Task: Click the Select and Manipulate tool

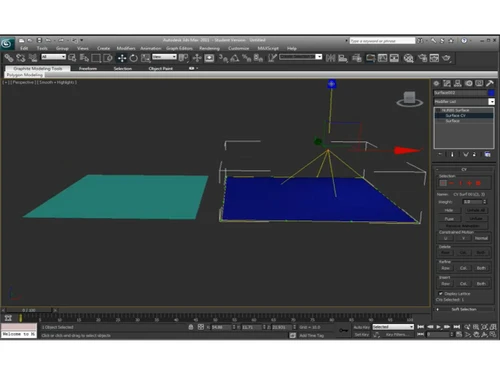Action: (x=197, y=58)
